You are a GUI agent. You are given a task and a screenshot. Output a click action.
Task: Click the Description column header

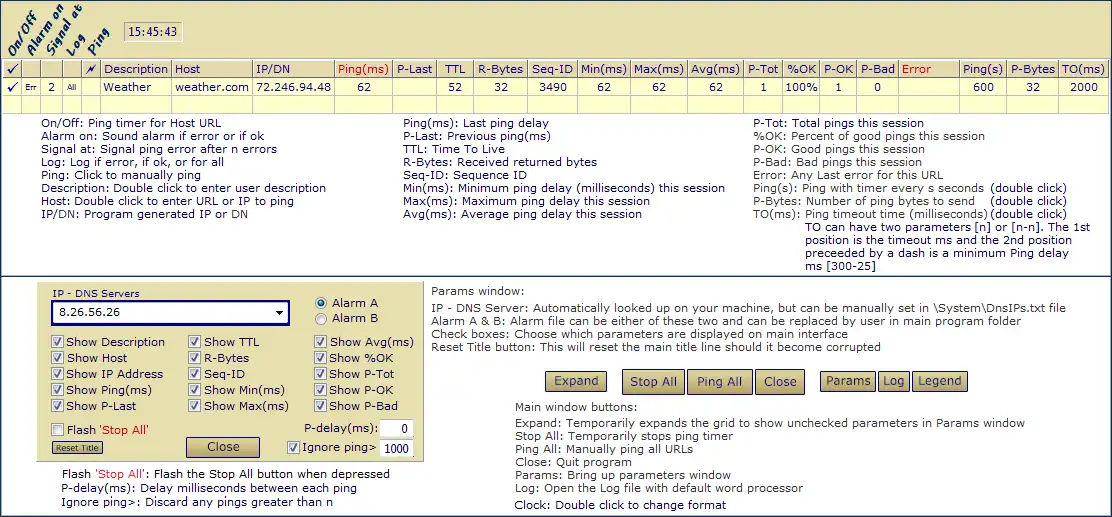click(x=136, y=70)
